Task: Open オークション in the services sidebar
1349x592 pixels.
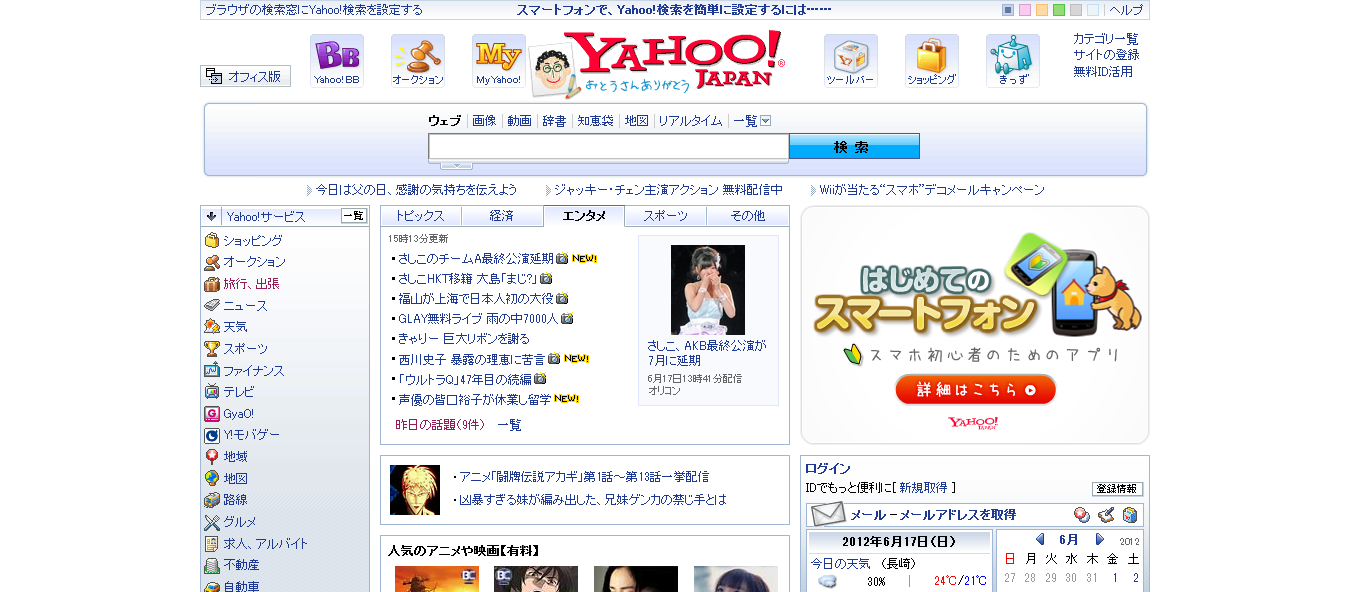Action: pos(254,262)
